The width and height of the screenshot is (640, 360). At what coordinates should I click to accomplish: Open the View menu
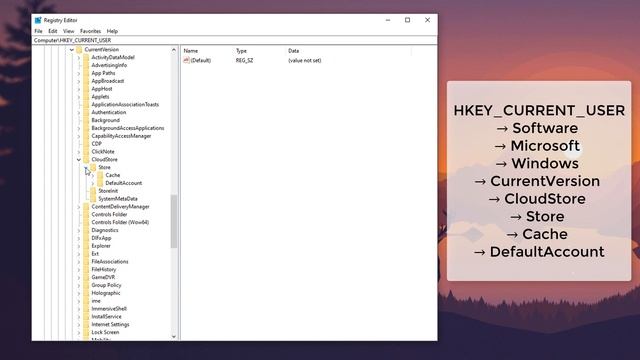click(x=69, y=31)
